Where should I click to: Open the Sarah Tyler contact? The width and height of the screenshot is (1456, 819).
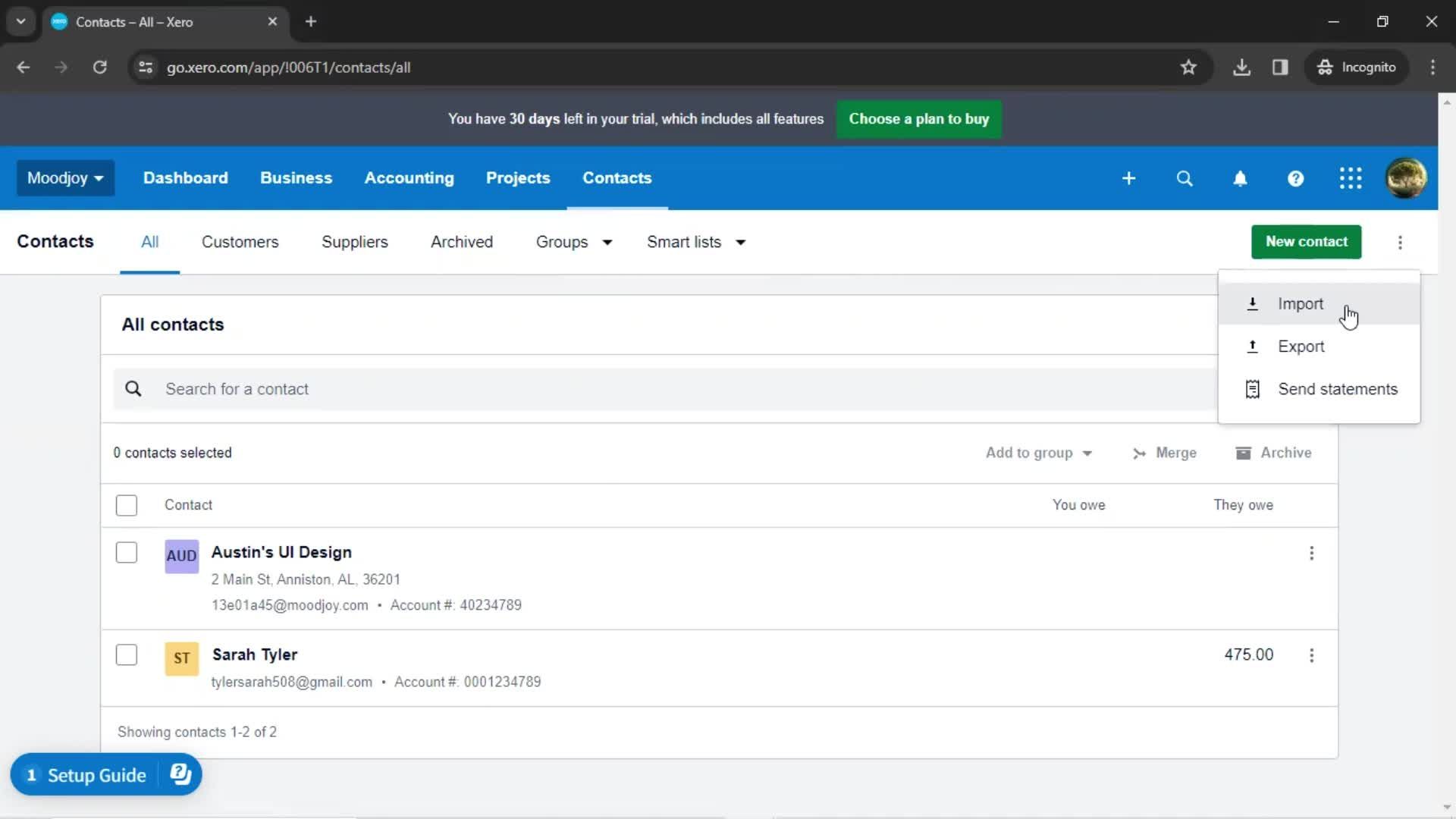coord(255,655)
